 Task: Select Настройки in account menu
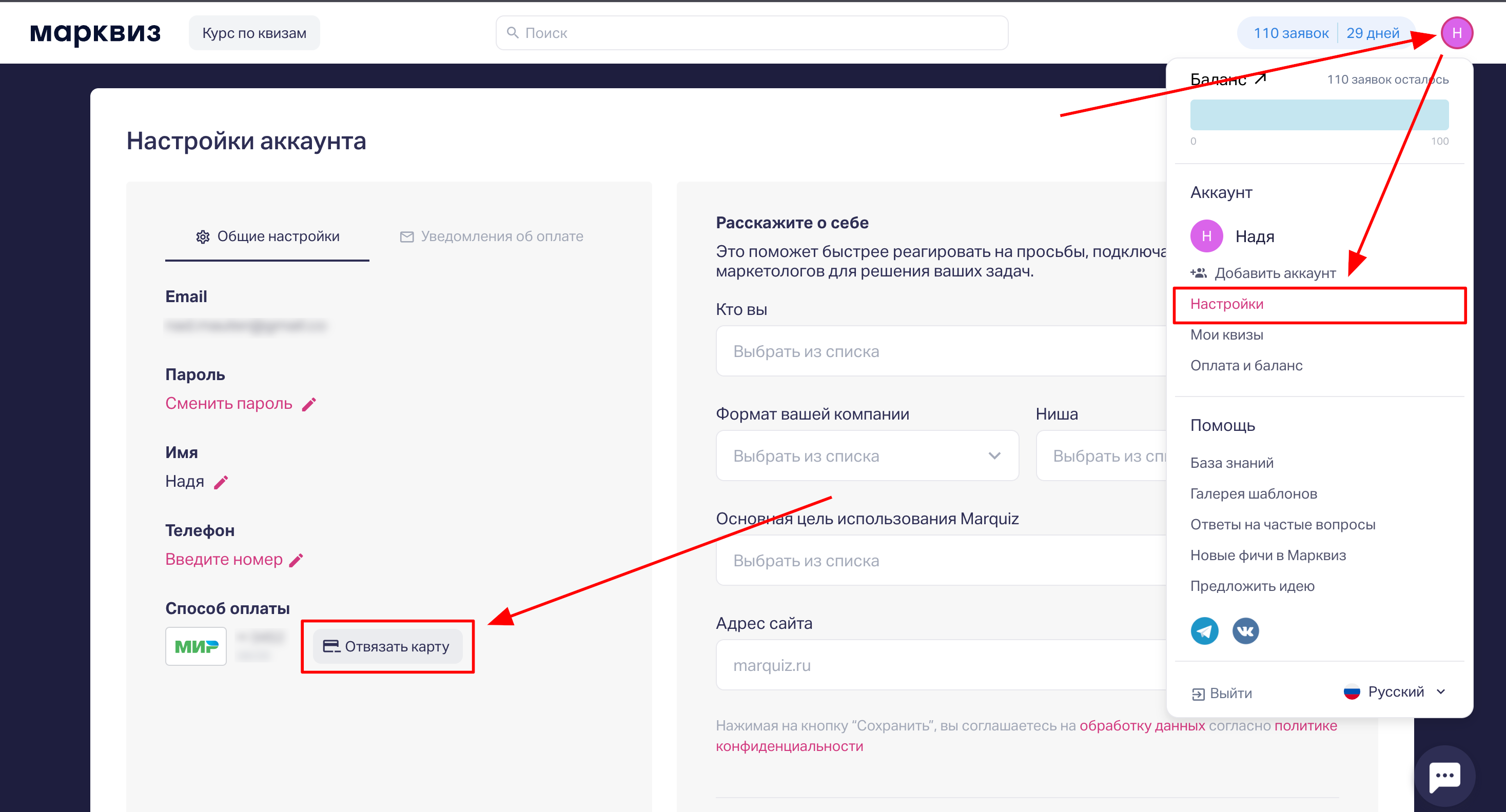(x=1226, y=304)
